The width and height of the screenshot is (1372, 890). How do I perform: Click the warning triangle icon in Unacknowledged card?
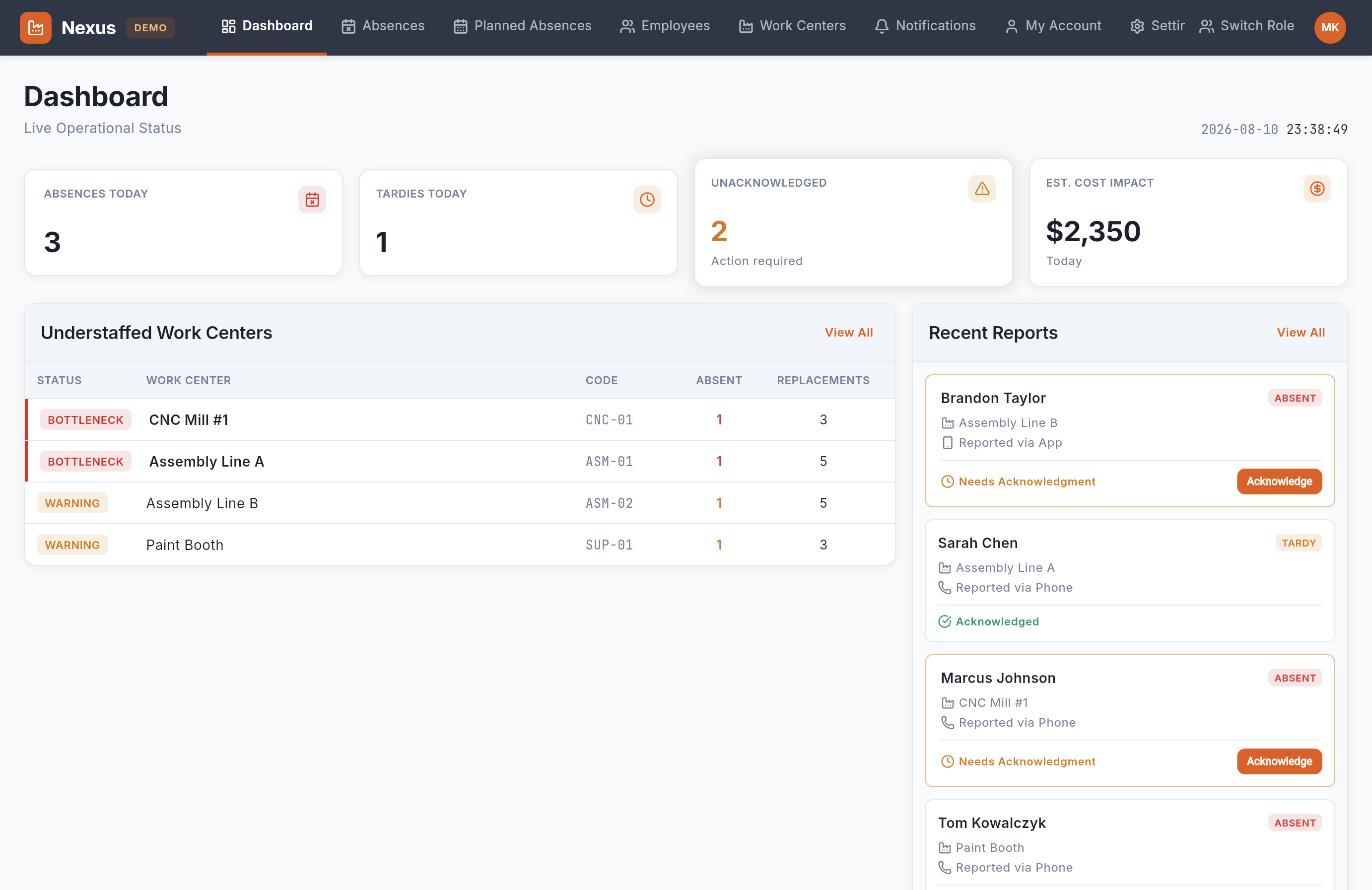982,188
